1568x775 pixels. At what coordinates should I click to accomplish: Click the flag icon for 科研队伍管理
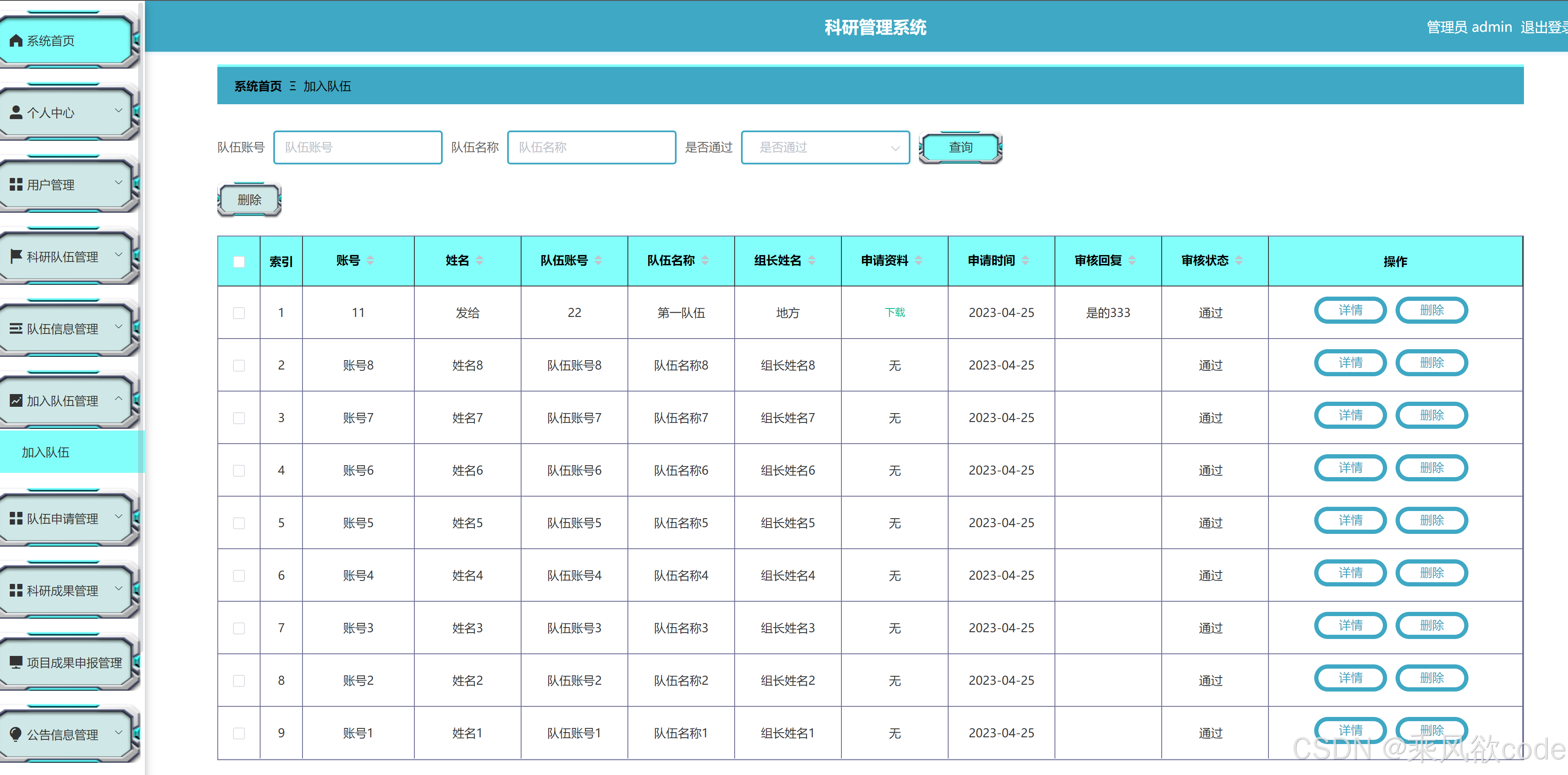16,256
